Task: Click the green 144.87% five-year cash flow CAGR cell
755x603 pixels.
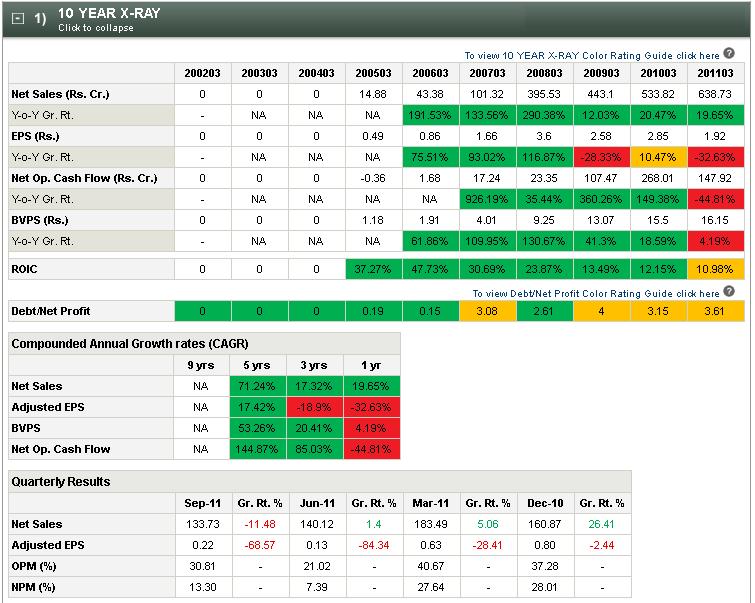Action: 260,449
